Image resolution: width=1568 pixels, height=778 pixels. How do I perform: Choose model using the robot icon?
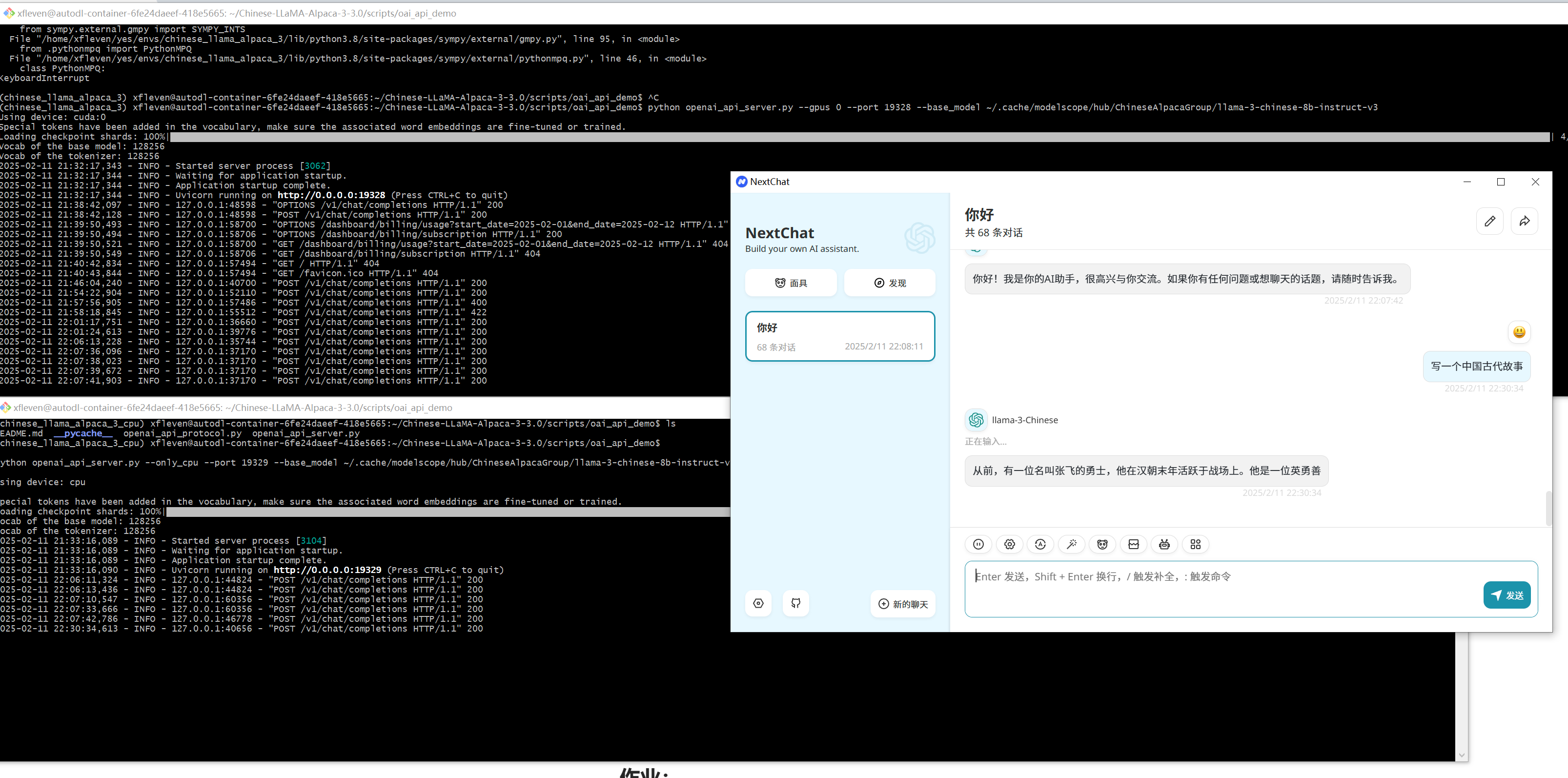click(1164, 544)
